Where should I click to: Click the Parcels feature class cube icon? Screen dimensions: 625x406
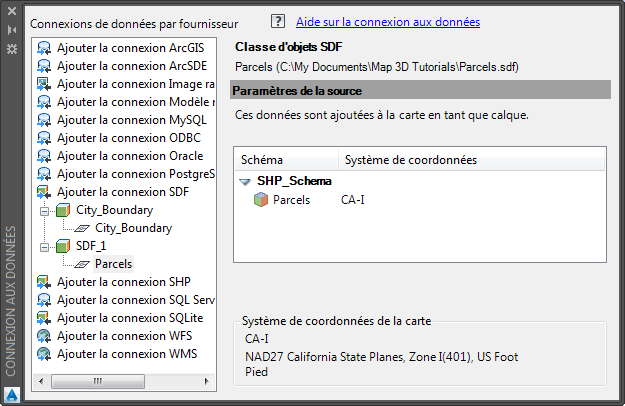[260, 200]
